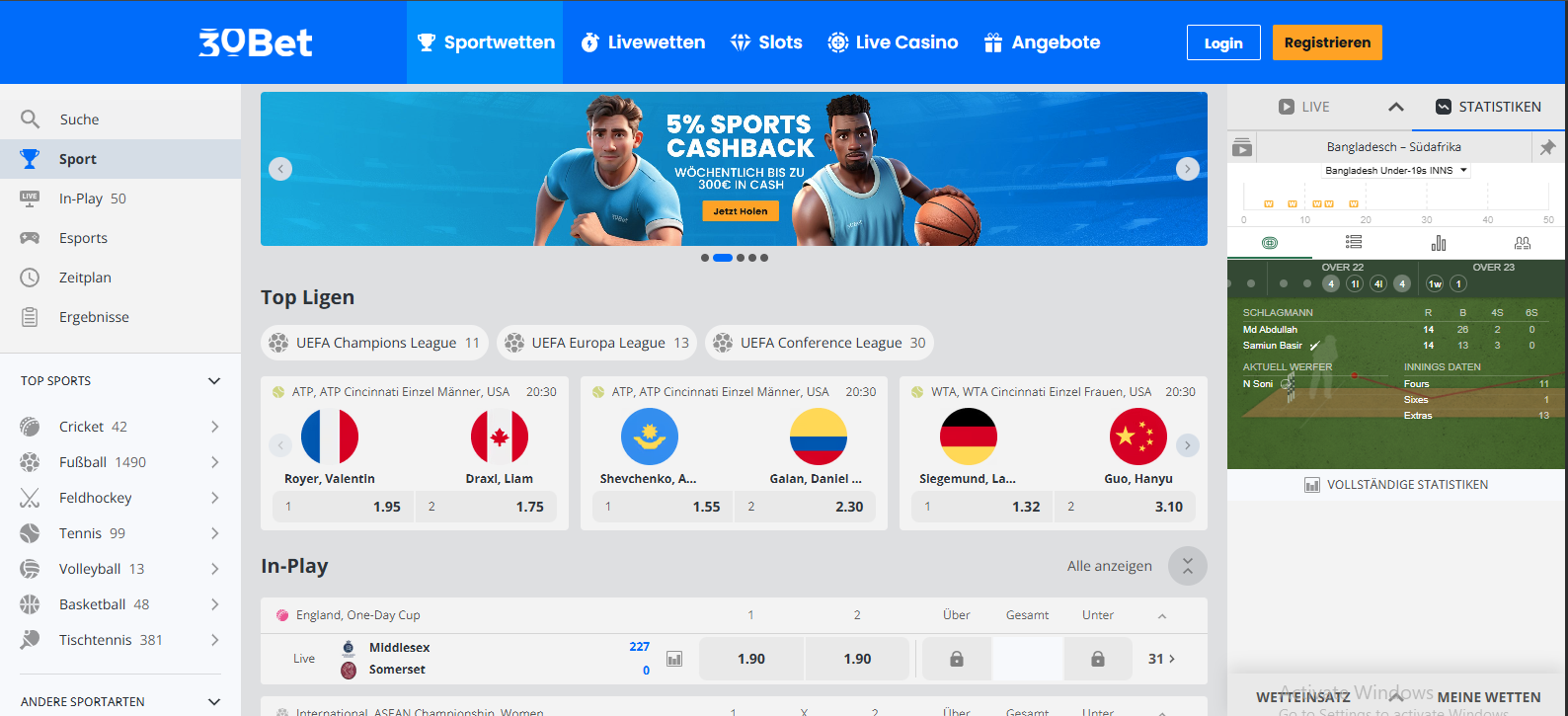Click the search magnifier icon in sidebar
The height and width of the screenshot is (716, 1568).
[x=31, y=119]
